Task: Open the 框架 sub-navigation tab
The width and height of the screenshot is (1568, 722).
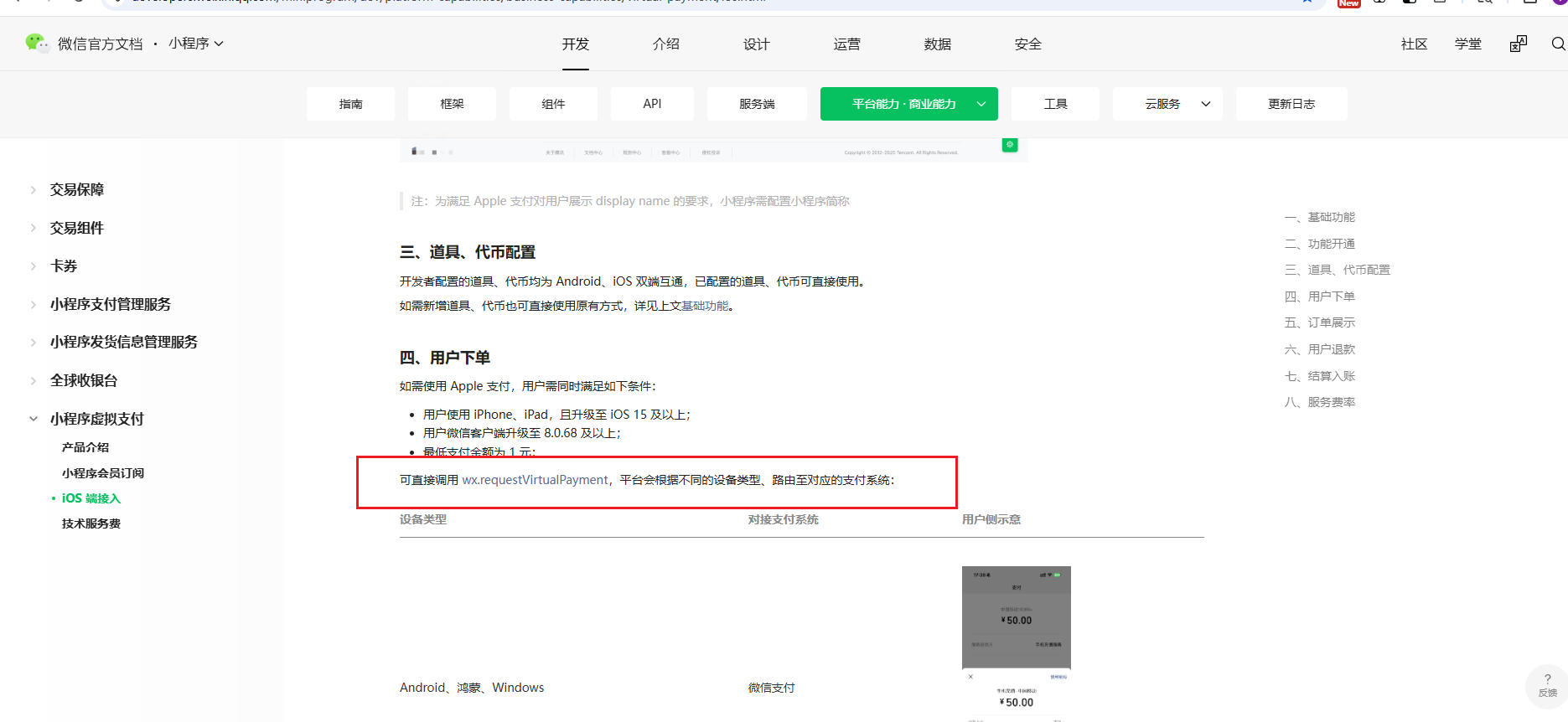Action: [x=452, y=104]
